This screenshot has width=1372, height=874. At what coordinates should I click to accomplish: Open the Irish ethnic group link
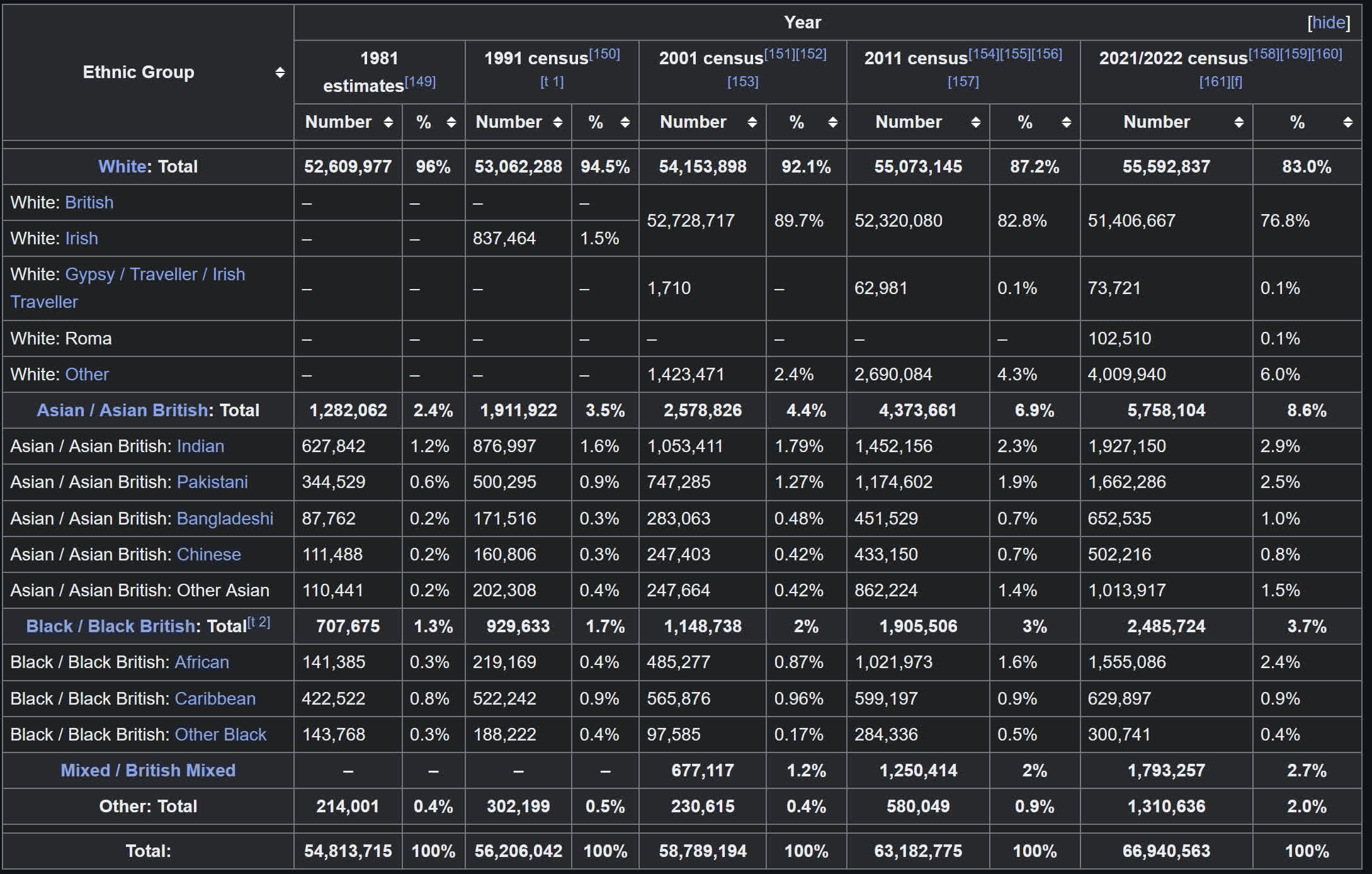[81, 238]
